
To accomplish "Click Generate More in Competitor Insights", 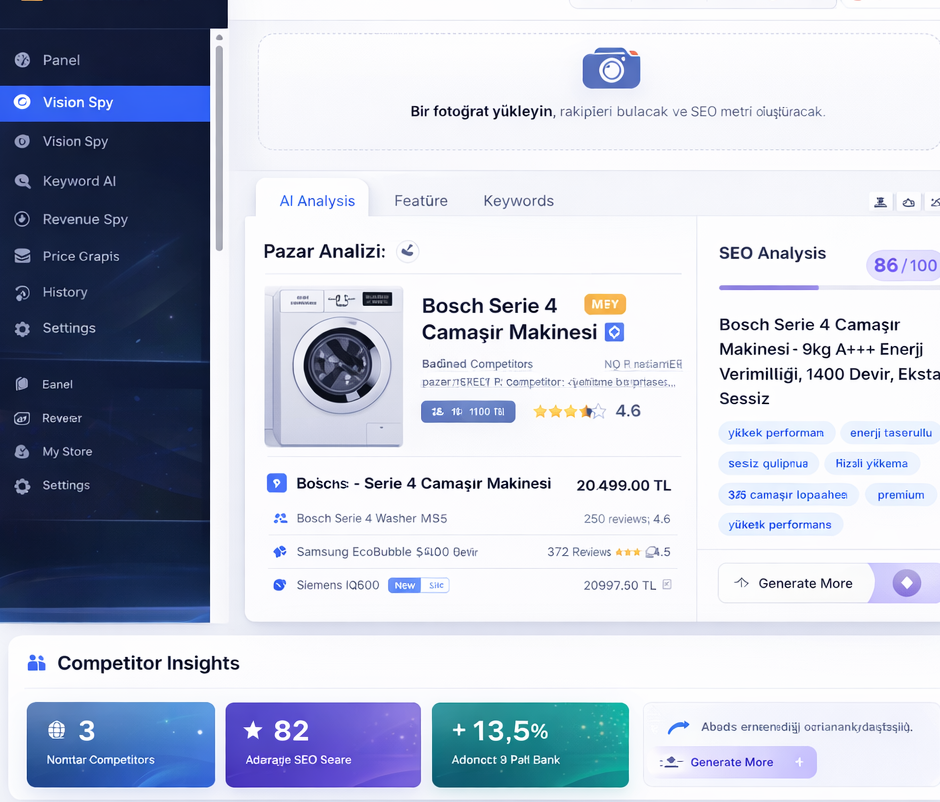I will click(x=735, y=762).
